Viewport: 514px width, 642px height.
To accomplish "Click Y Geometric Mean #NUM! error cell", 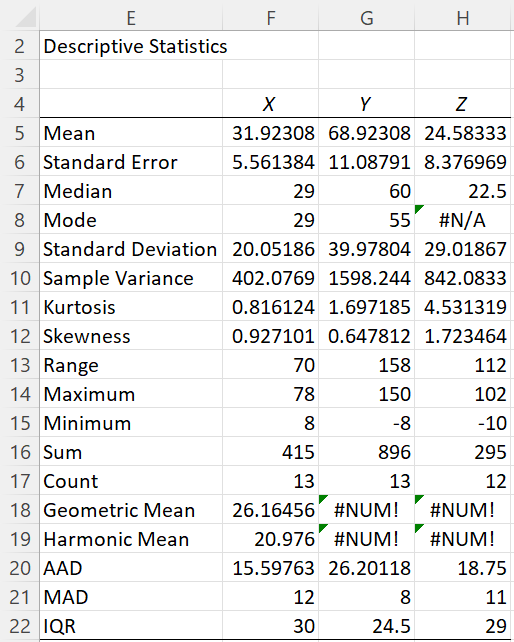I will point(367,510).
